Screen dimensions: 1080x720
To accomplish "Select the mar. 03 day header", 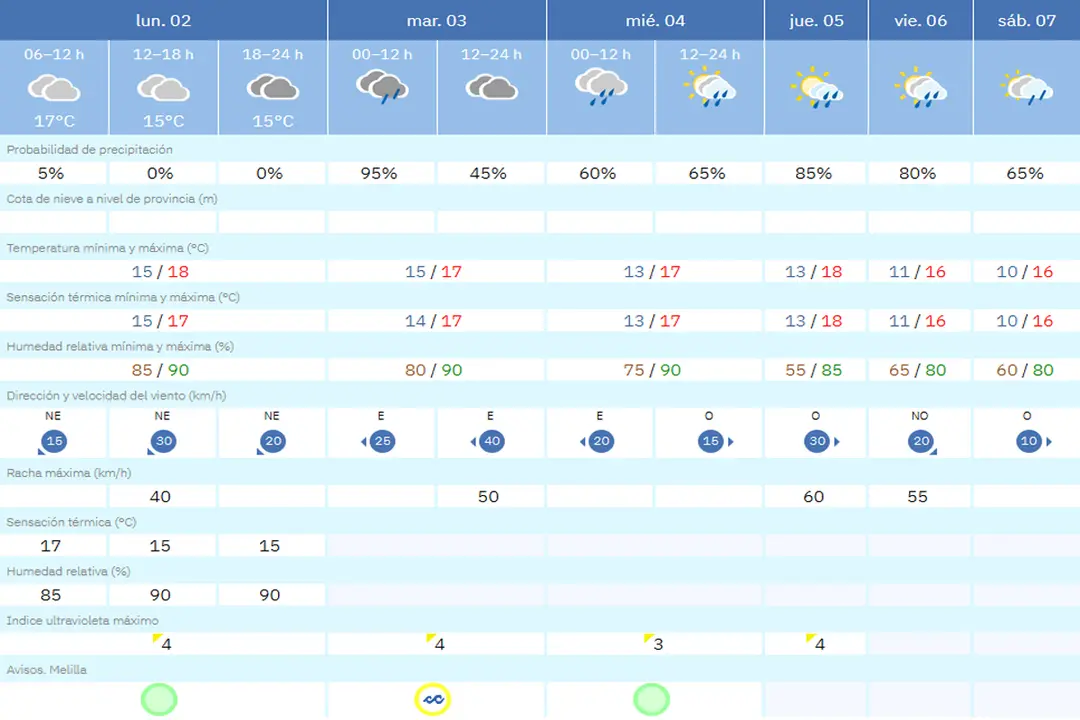I will click(437, 20).
